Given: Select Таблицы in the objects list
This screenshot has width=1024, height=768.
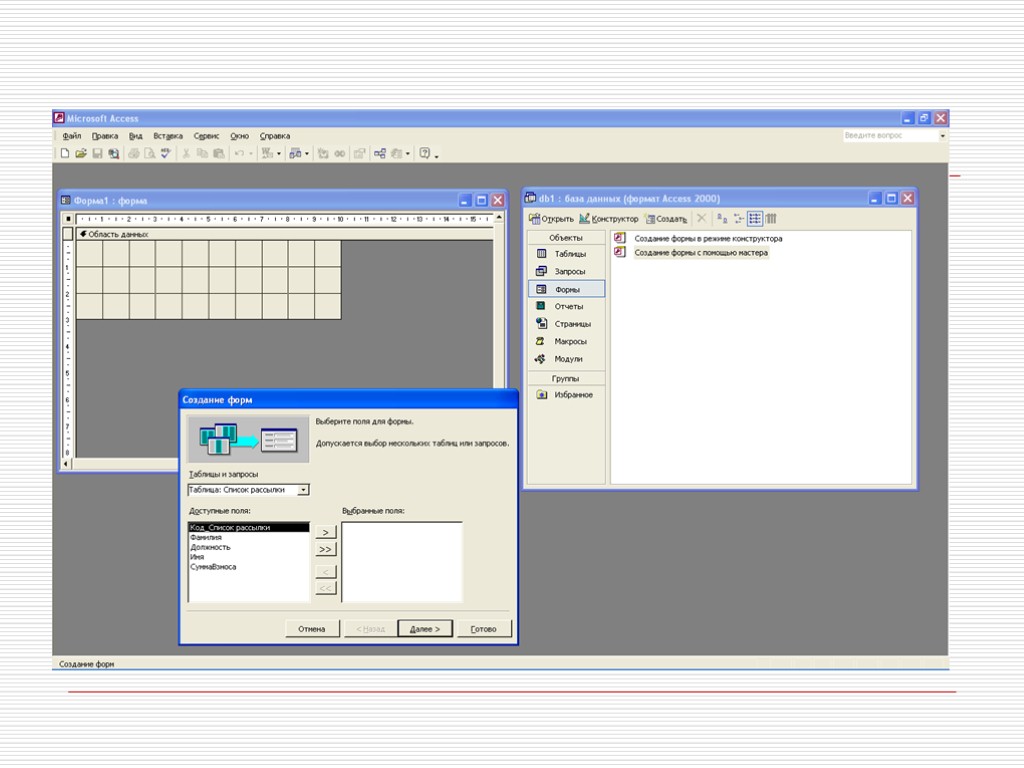Looking at the screenshot, I should 566,254.
